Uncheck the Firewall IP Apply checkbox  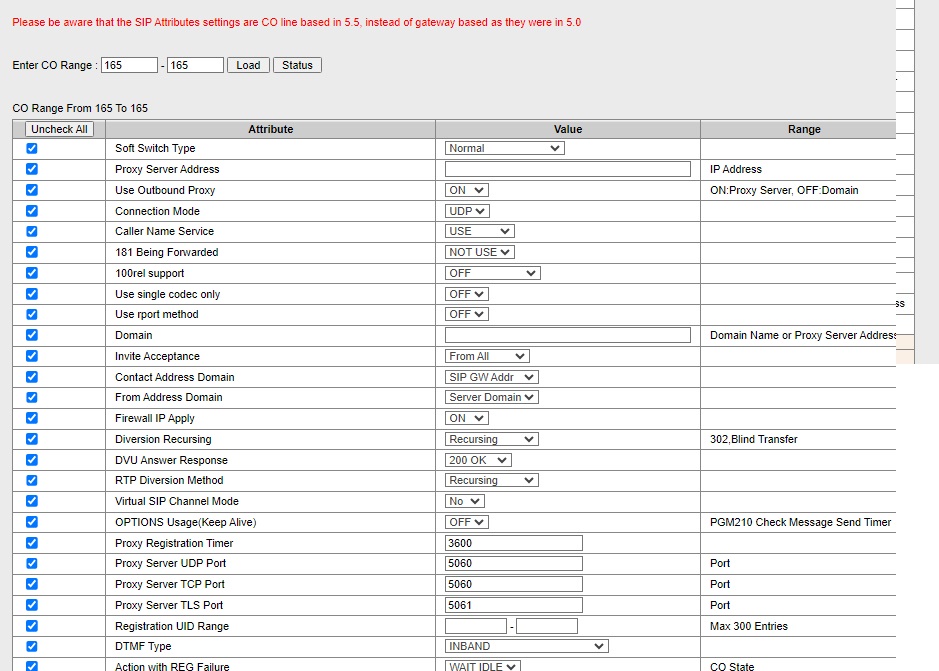click(x=32, y=418)
